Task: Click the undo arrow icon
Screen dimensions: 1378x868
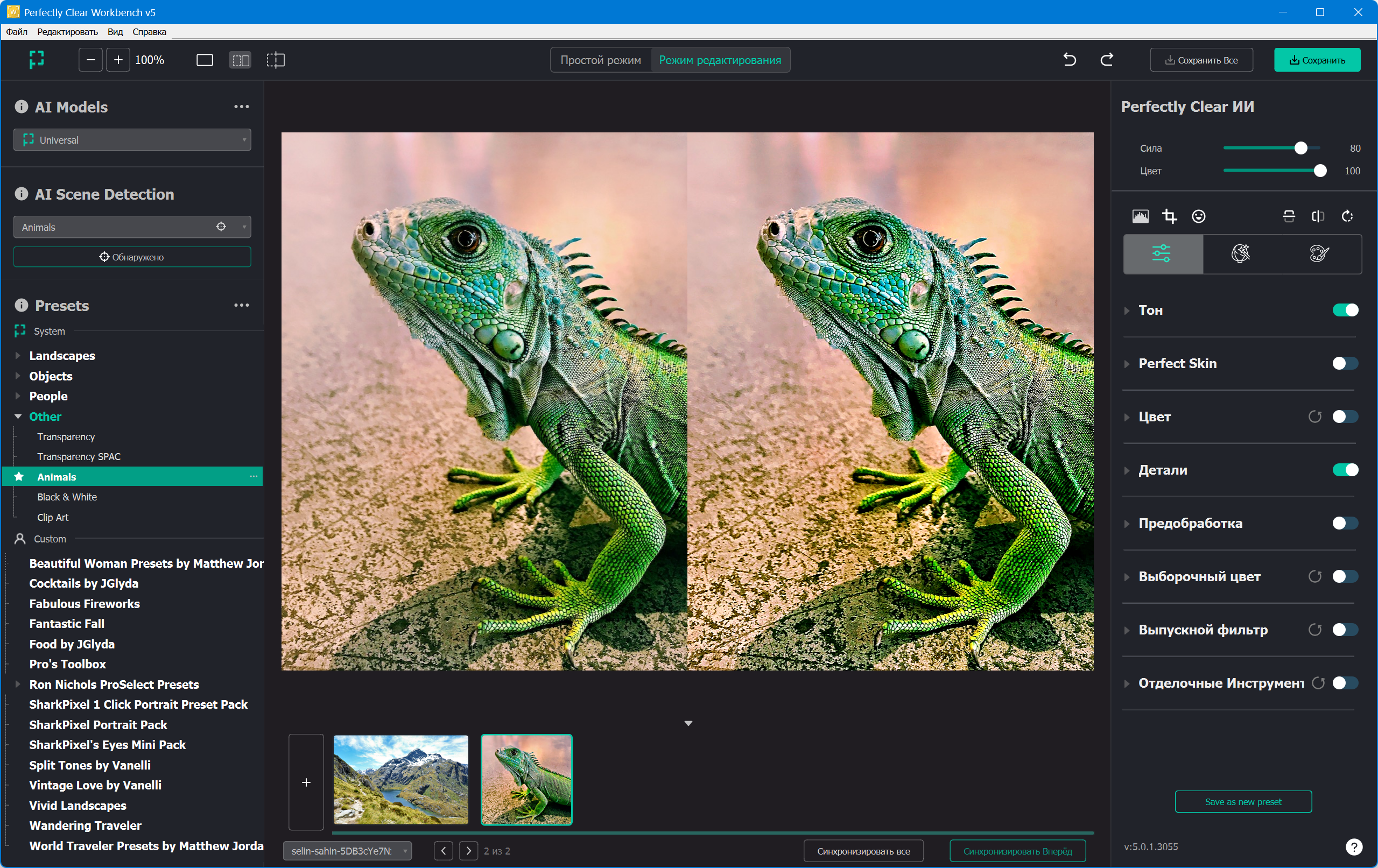Action: click(x=1069, y=60)
